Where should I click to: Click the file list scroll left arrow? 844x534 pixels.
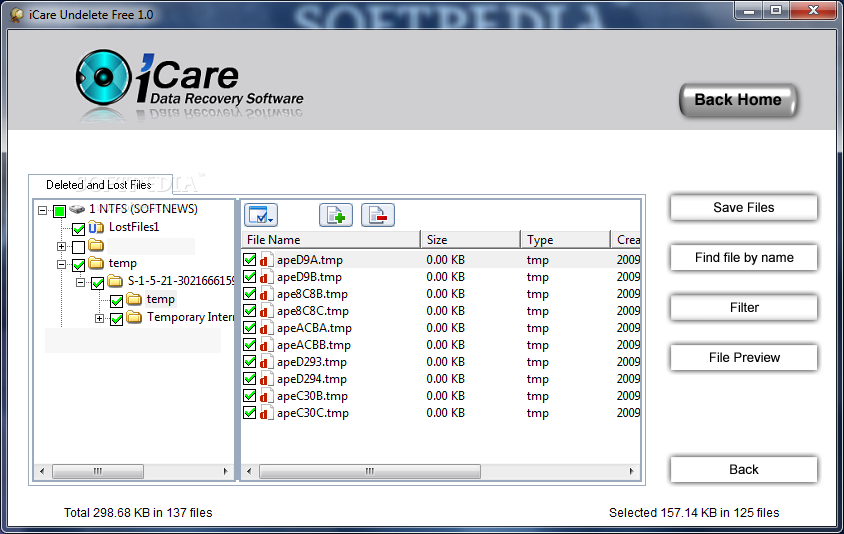coord(249,472)
